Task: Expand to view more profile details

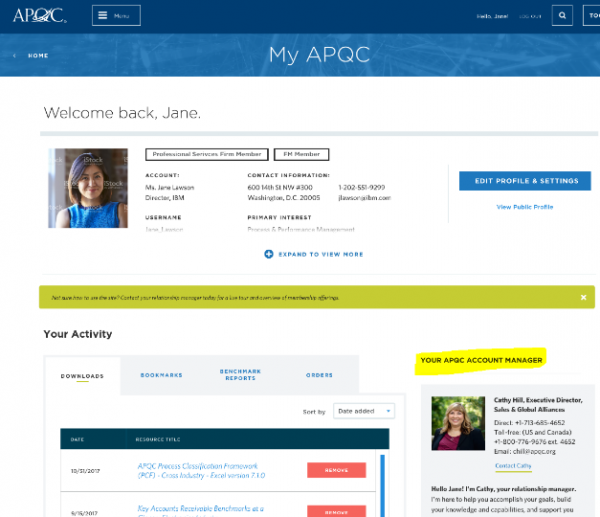Action: pos(321,254)
